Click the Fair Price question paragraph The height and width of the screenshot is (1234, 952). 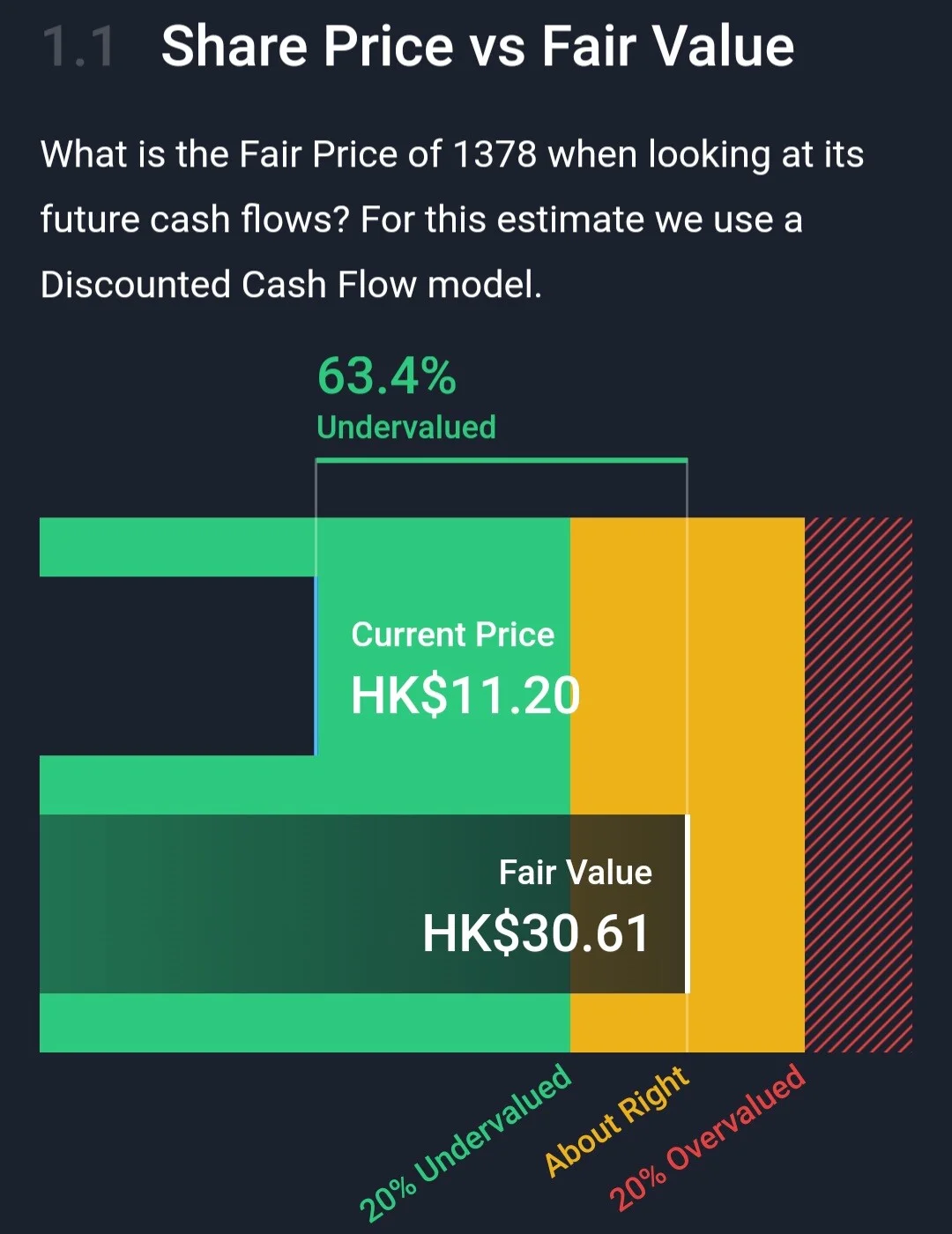(451, 219)
